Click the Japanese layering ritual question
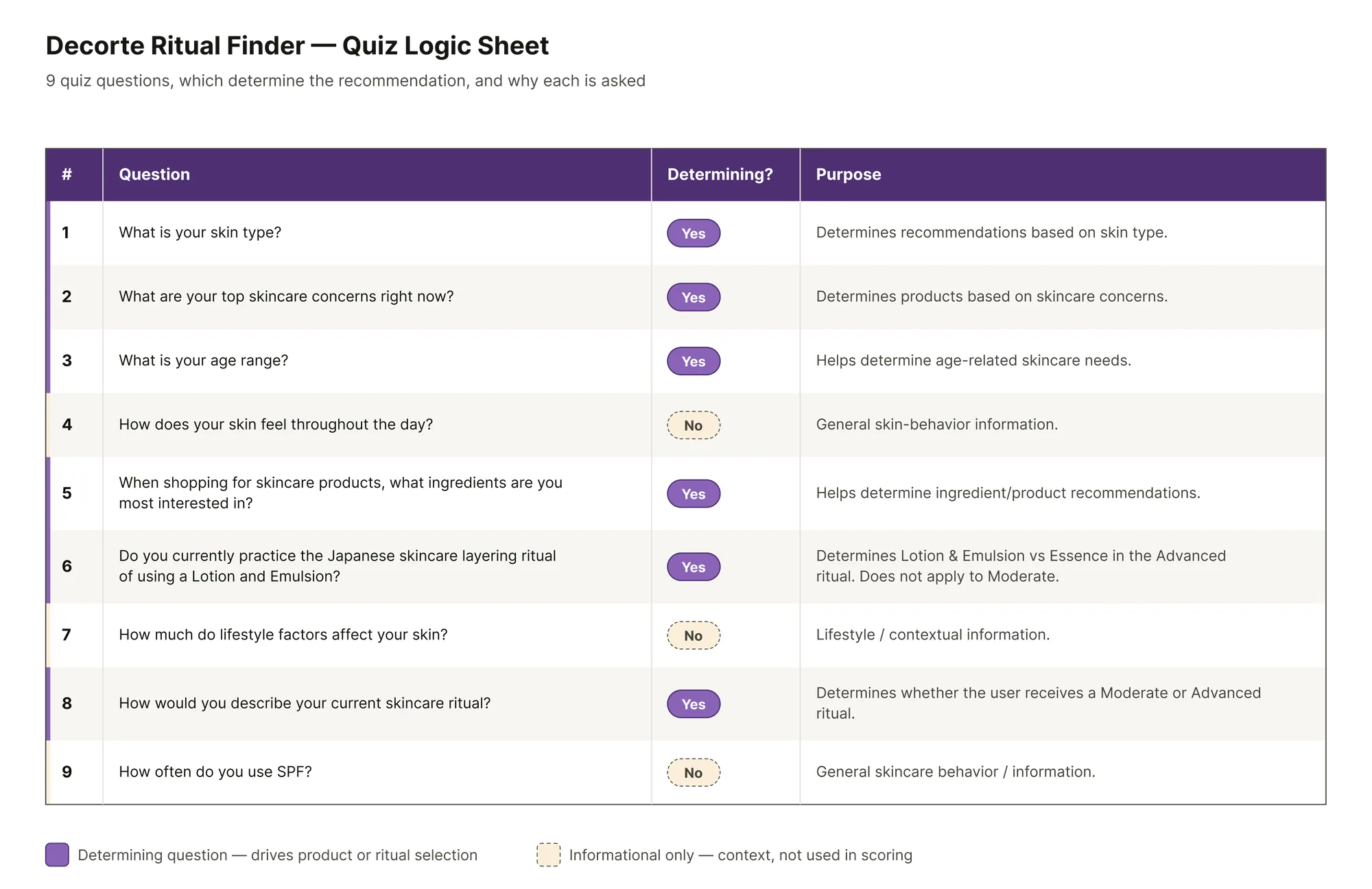 click(338, 566)
